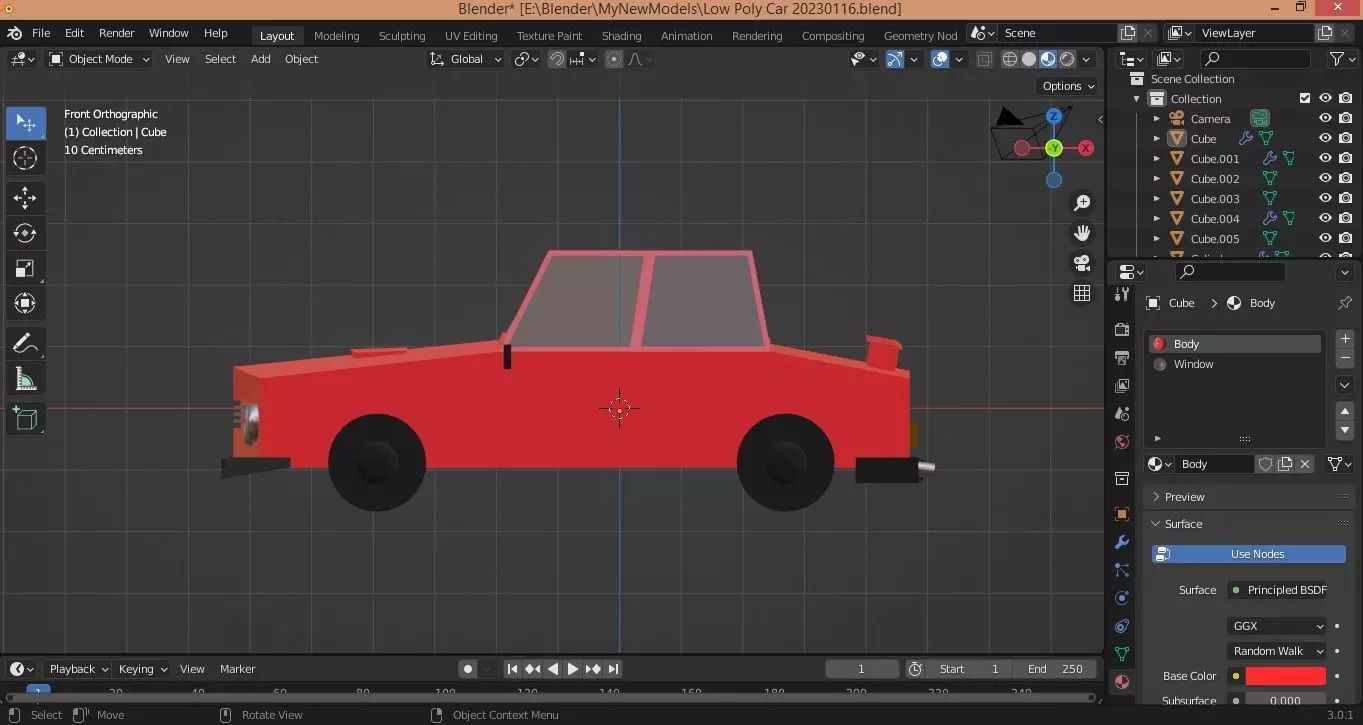
Task: Select the Annotate pencil tool
Action: (x=26, y=344)
